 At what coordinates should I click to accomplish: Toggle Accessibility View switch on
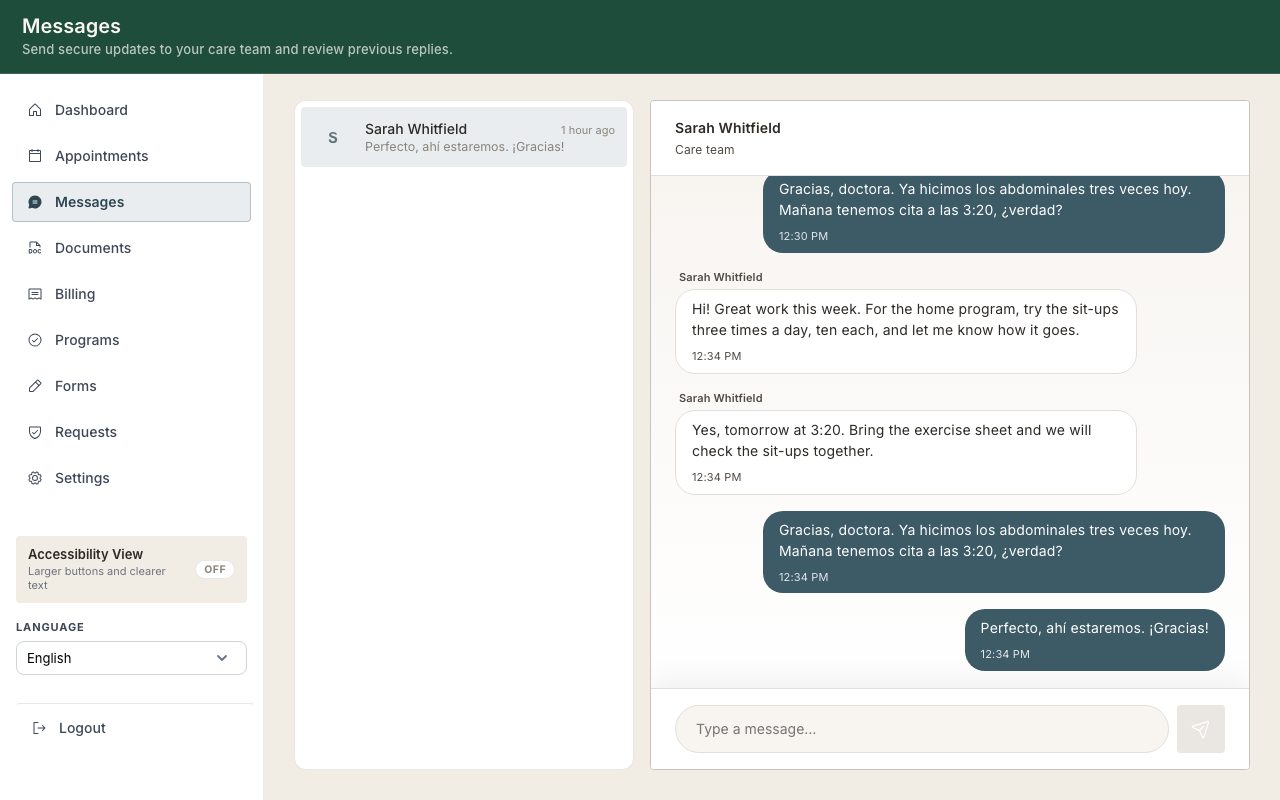point(215,569)
